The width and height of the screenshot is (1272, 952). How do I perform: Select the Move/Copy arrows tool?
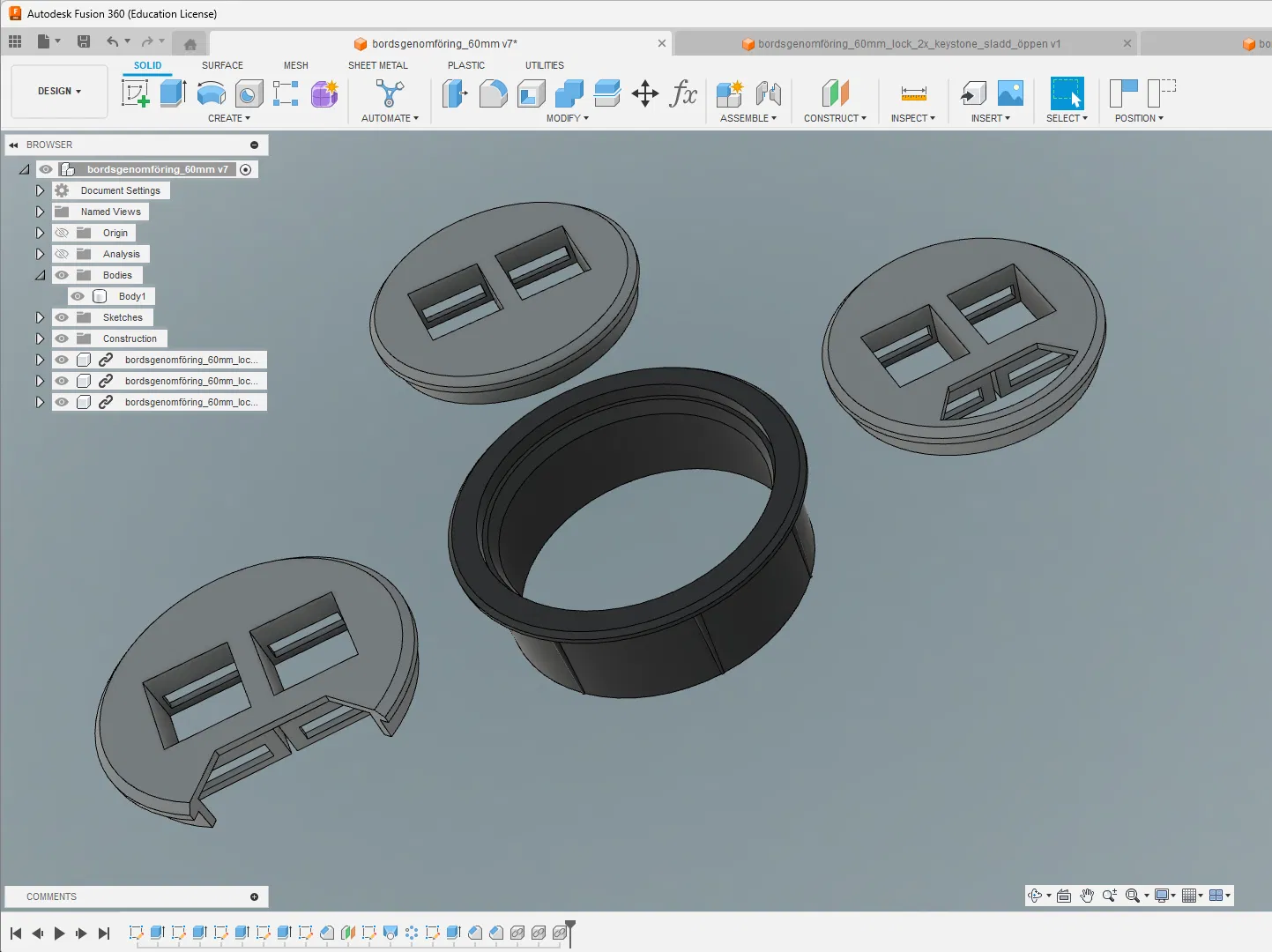[x=645, y=93]
